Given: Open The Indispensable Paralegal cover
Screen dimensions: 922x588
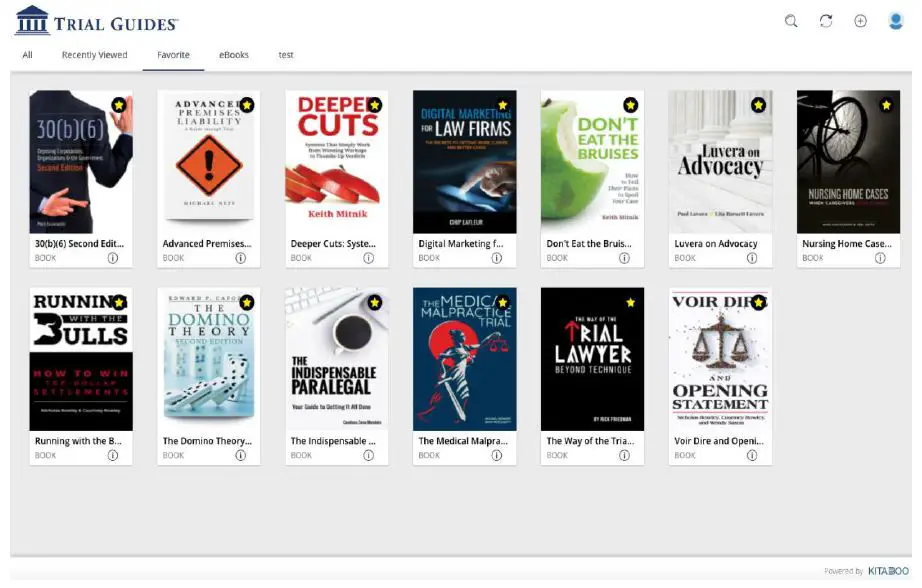Looking at the screenshot, I should tap(337, 359).
